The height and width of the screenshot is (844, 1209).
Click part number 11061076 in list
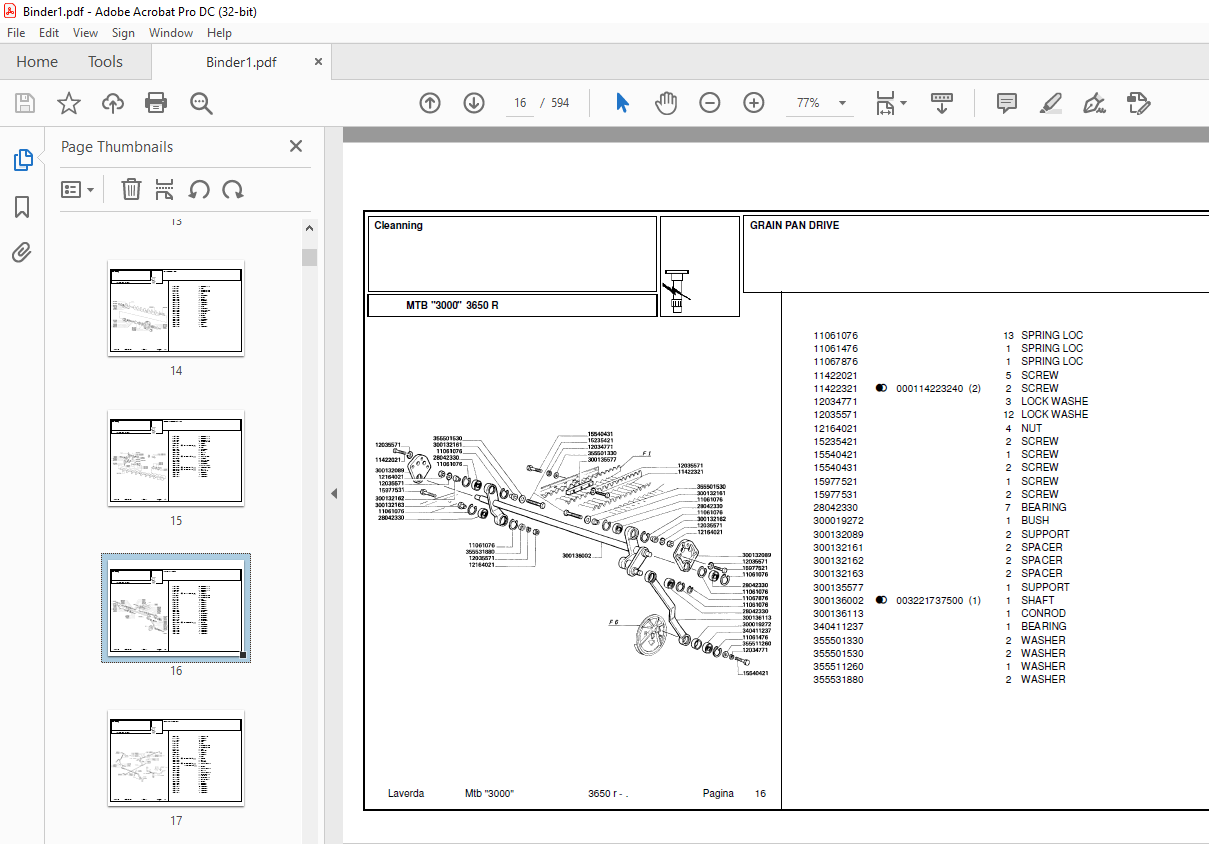(835, 336)
